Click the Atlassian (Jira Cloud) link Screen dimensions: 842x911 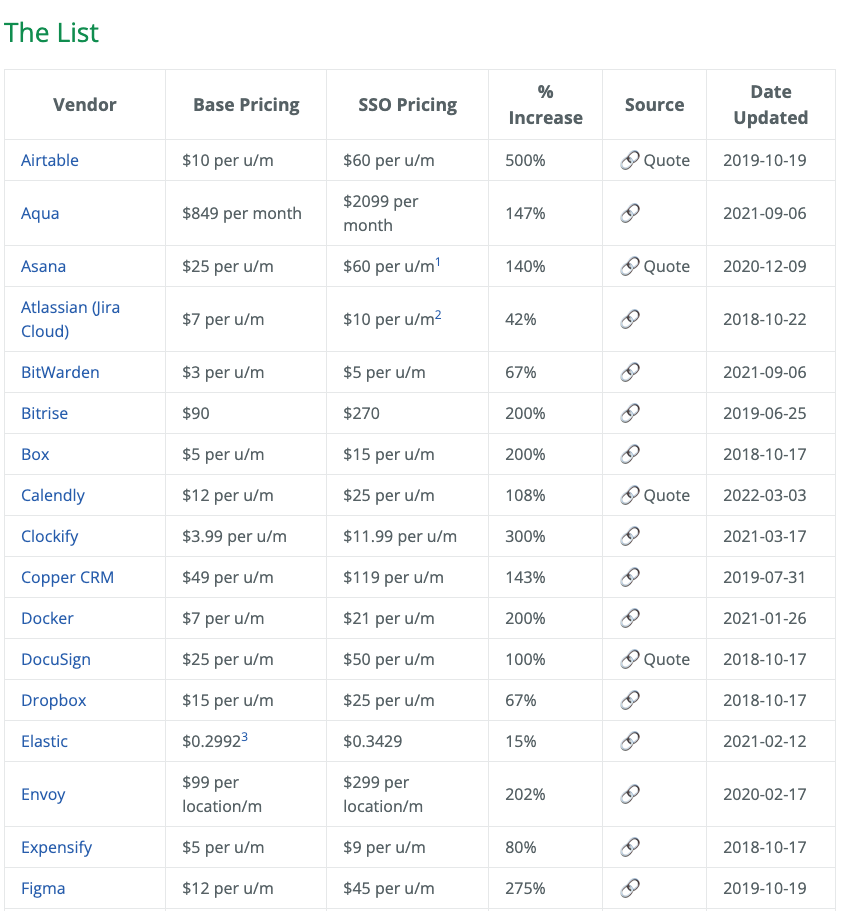70,307
